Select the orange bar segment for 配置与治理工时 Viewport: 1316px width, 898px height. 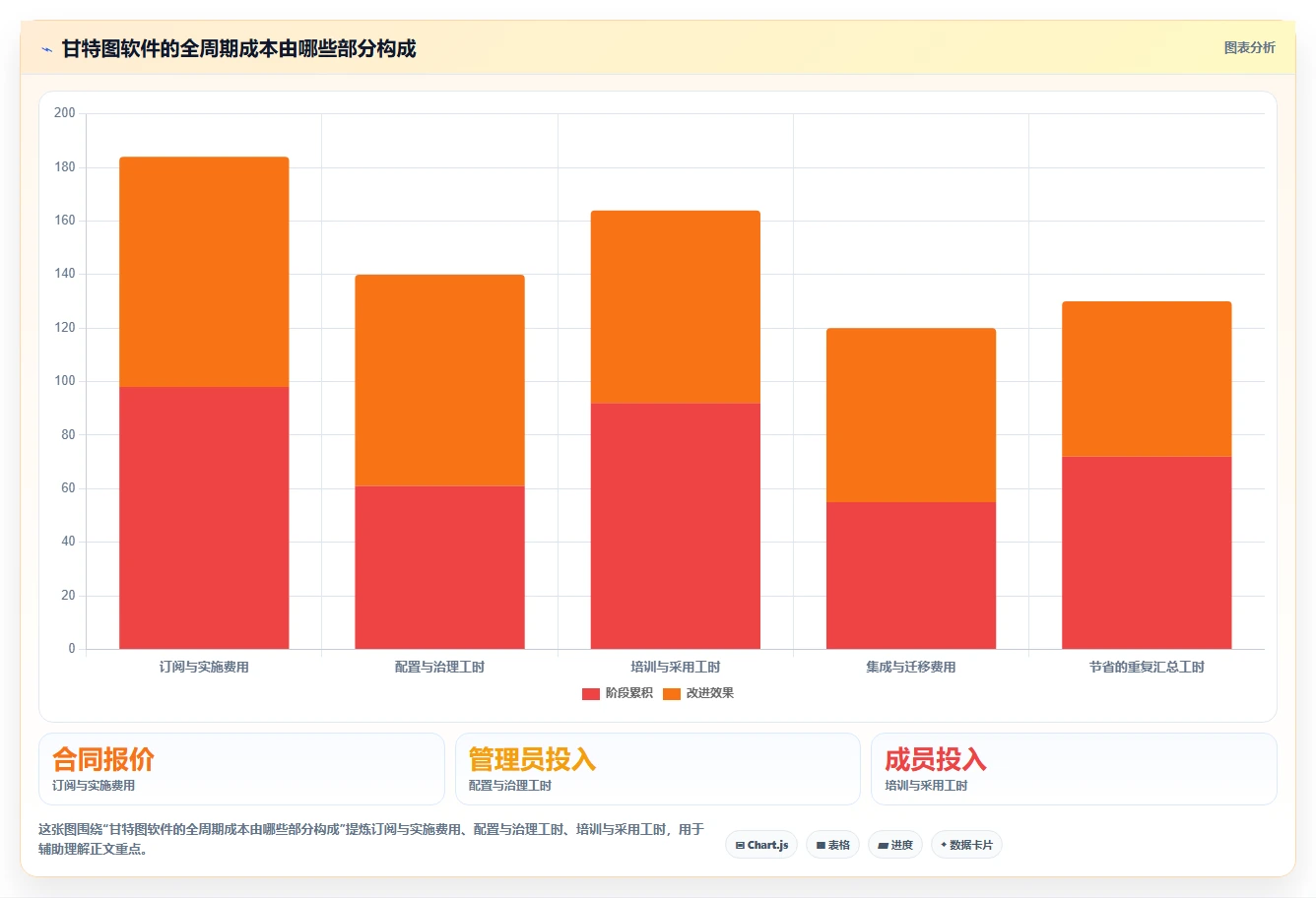[439, 380]
